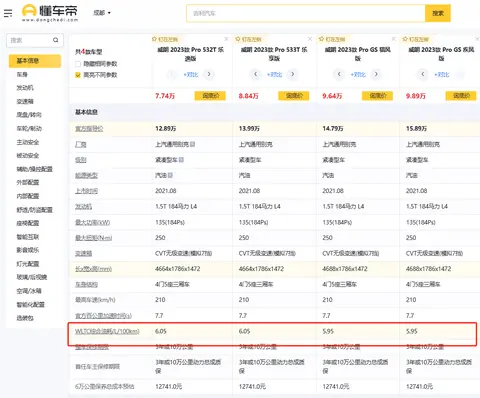Move Pro 533T column right with arrow
The width and height of the screenshot is (480, 398).
tap(293, 74)
